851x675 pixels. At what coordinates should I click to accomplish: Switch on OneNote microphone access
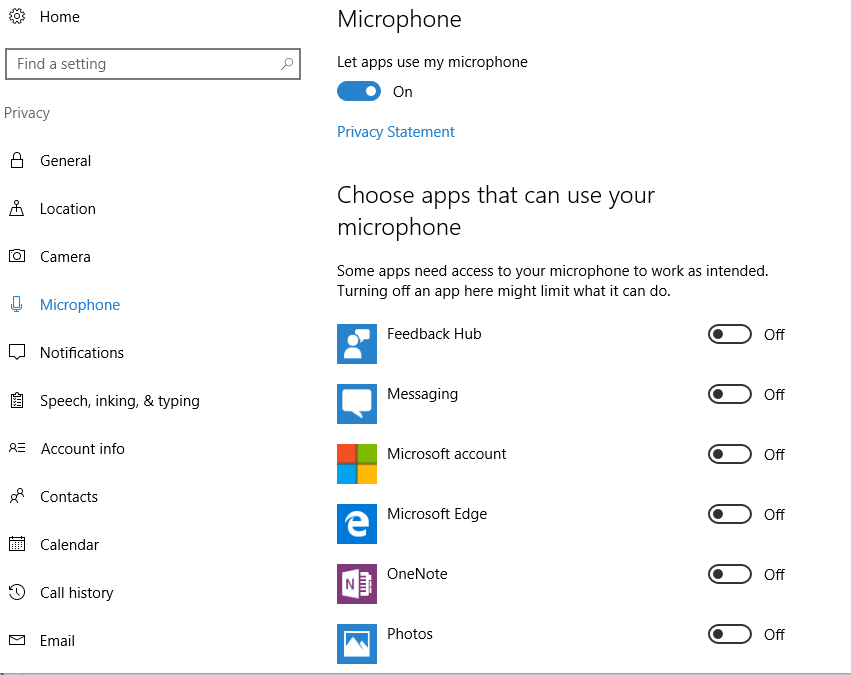729,574
